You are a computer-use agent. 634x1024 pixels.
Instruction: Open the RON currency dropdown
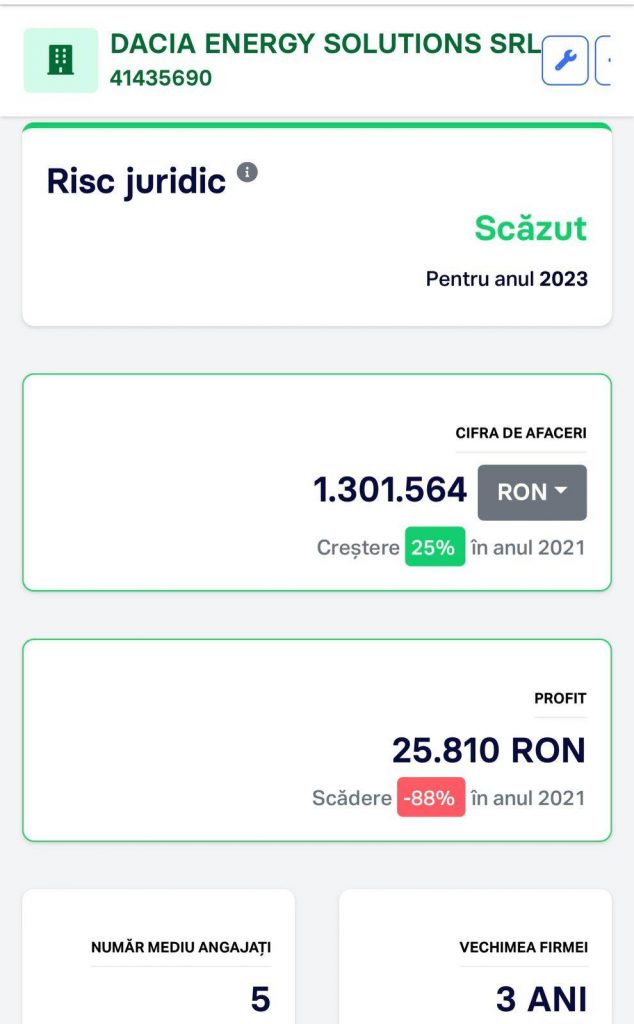(x=532, y=492)
